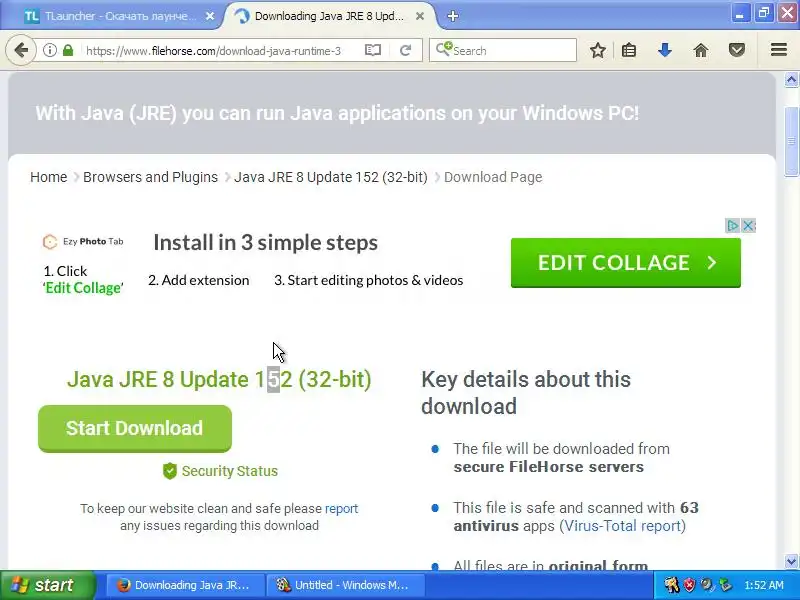Click the scrollbar up arrow
This screenshot has width=800, height=600.
[x=791, y=80]
